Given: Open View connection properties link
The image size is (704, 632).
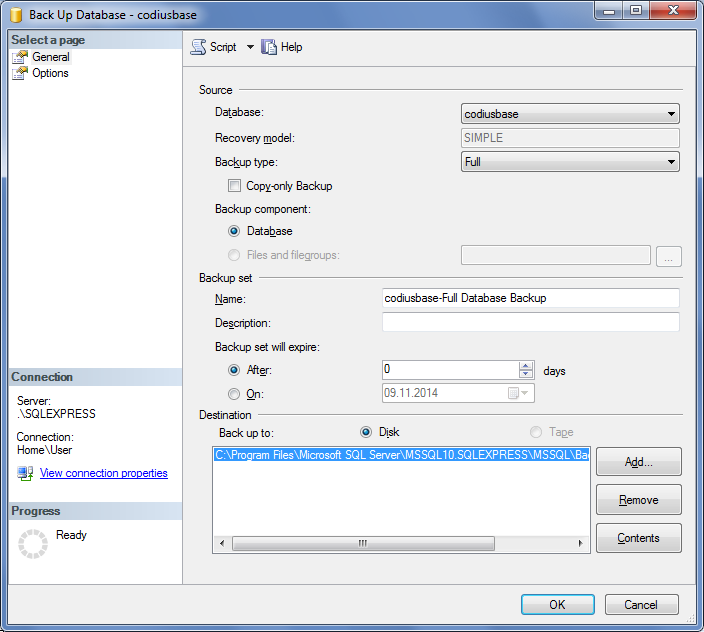Looking at the screenshot, I should pos(103,473).
